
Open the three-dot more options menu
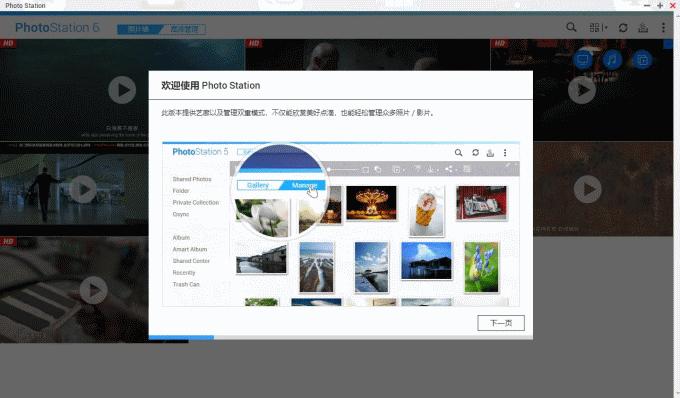coord(663,28)
